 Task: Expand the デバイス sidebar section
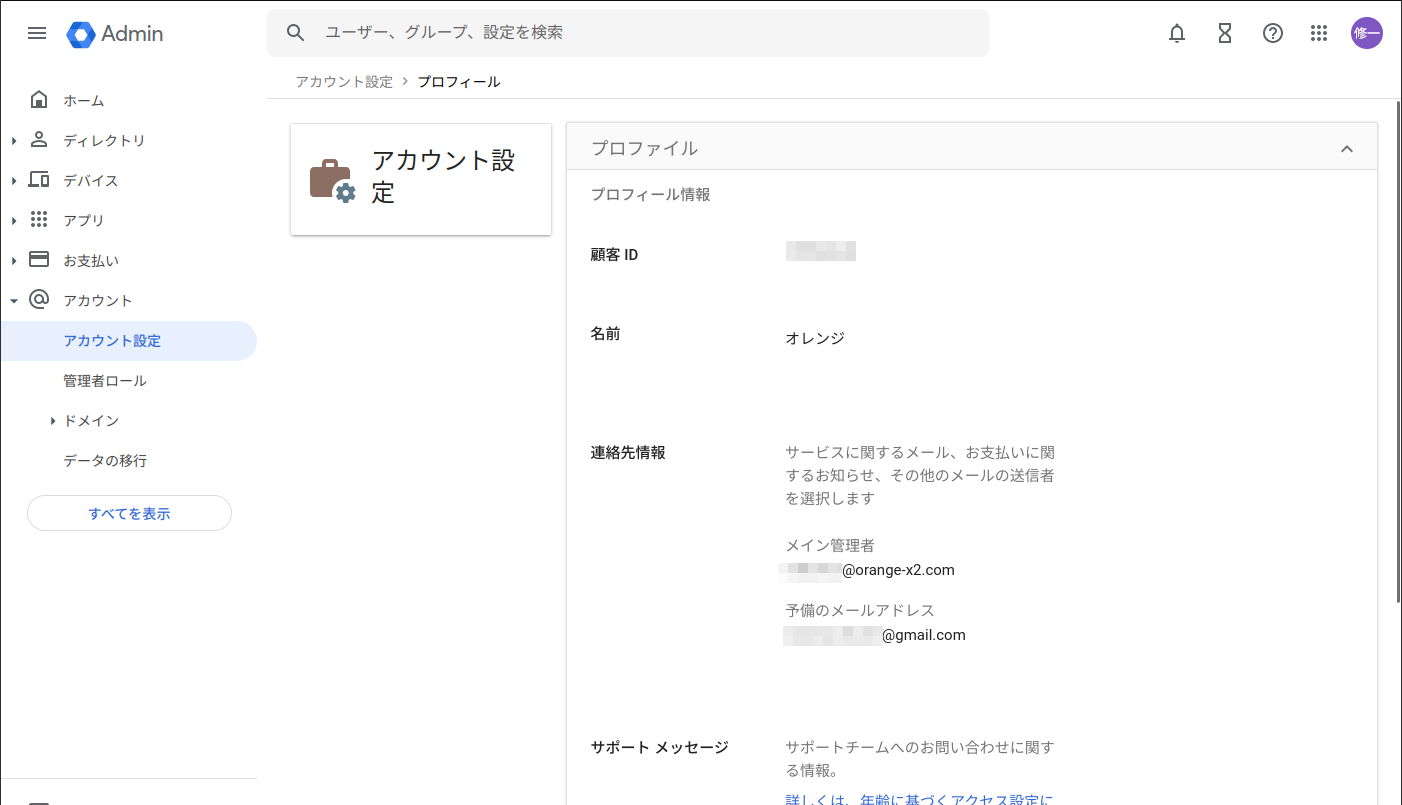click(14, 181)
